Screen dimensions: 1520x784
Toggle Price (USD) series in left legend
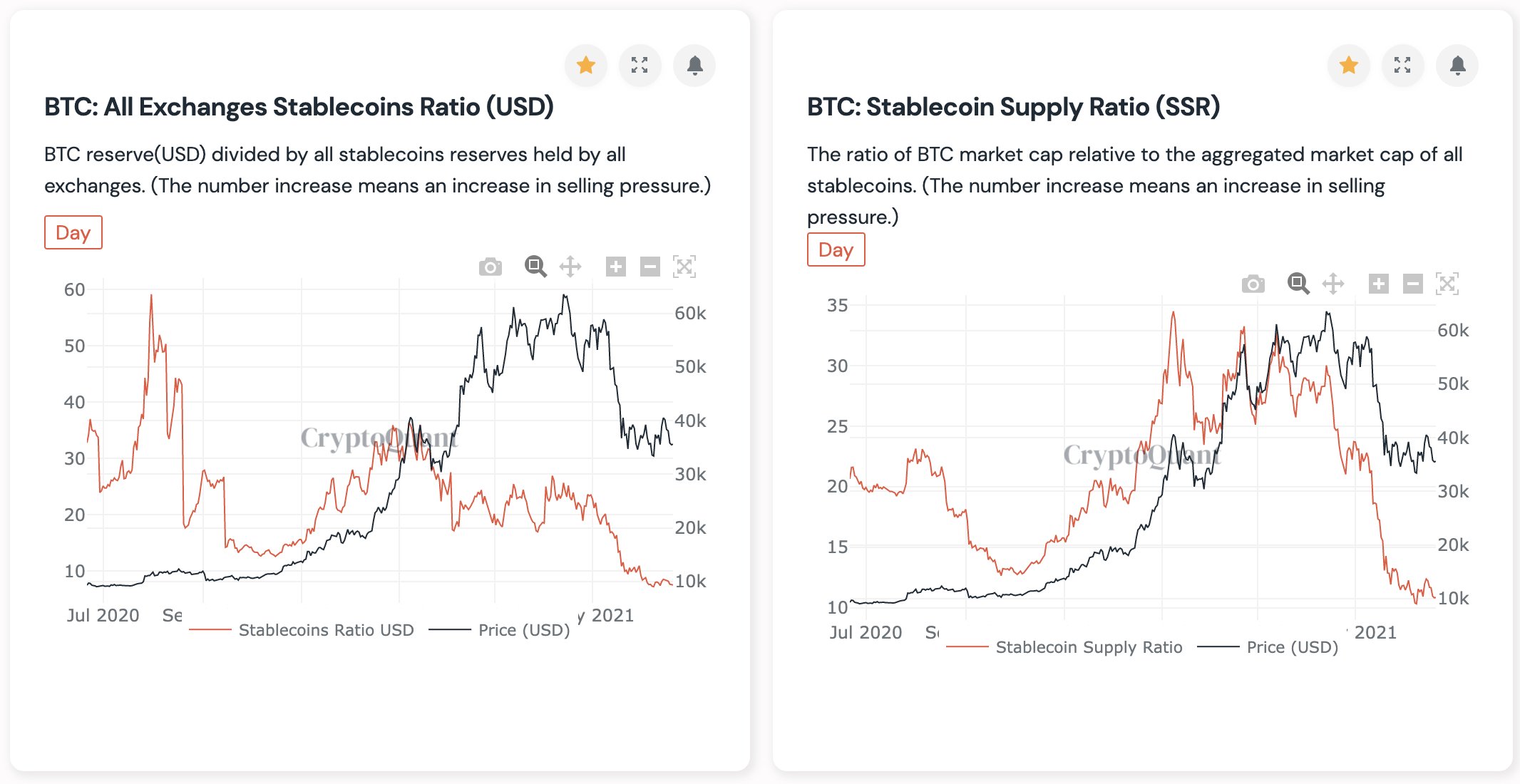pos(523,630)
